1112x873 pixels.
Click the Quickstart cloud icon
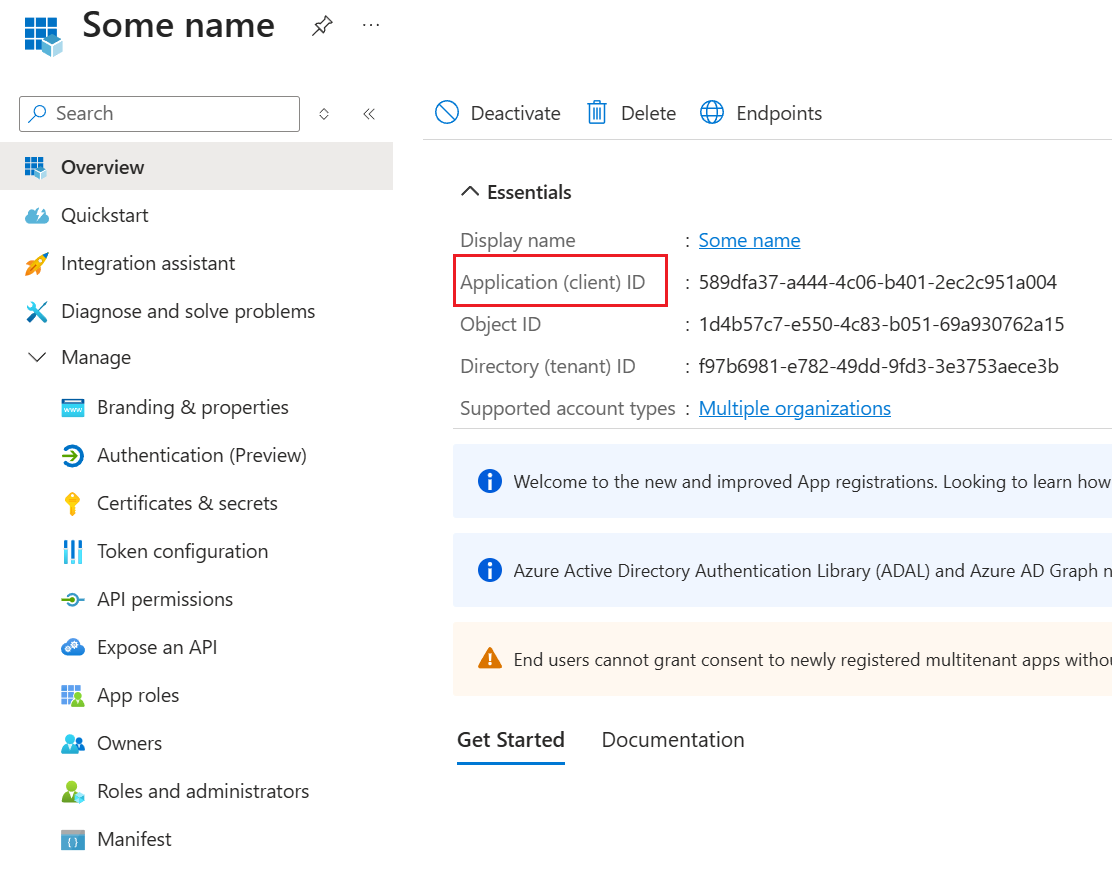point(37,216)
